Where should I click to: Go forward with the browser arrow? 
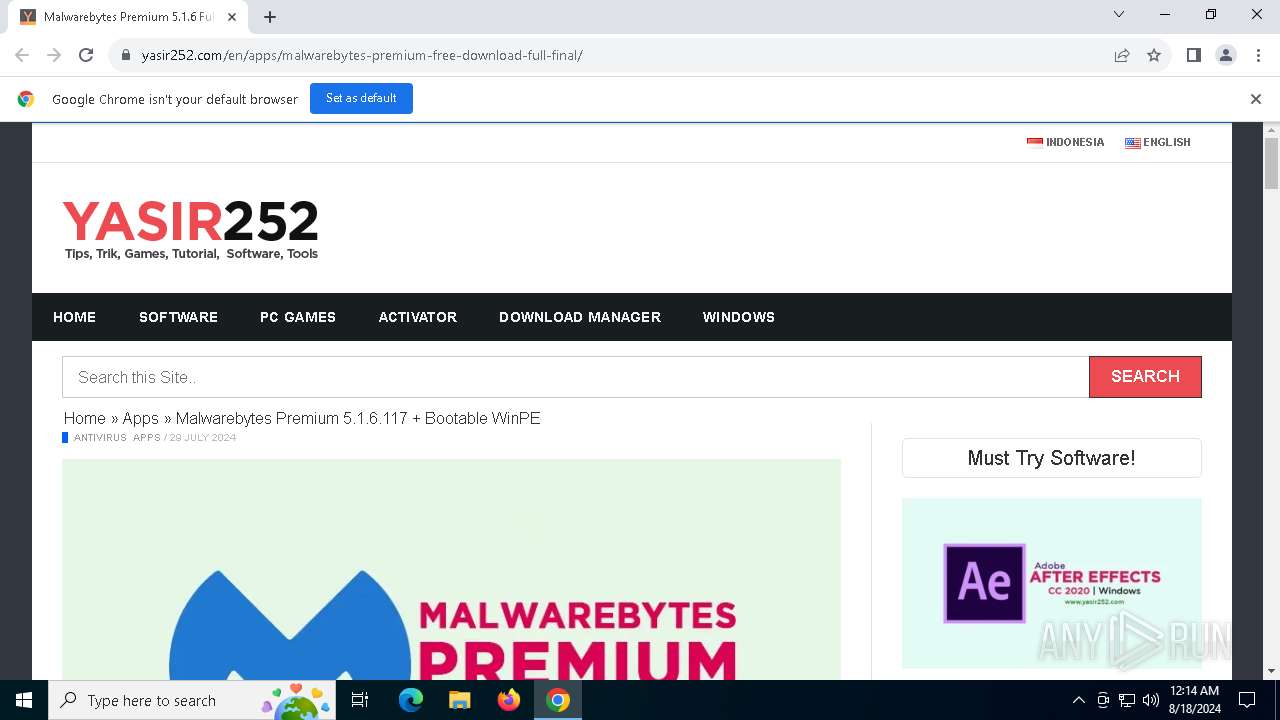click(54, 55)
